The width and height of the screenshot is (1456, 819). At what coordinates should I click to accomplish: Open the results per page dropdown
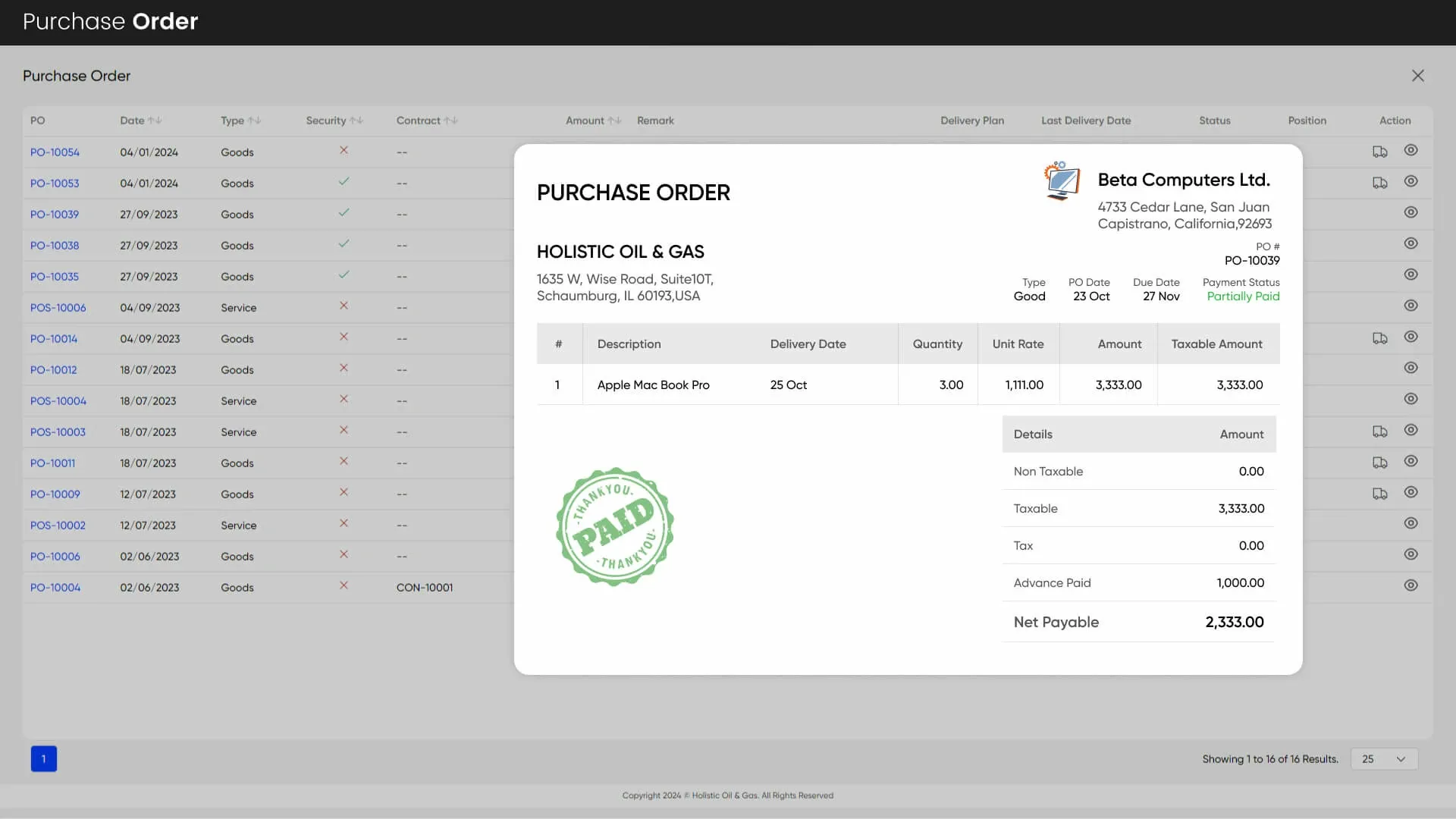pyautogui.click(x=1384, y=759)
